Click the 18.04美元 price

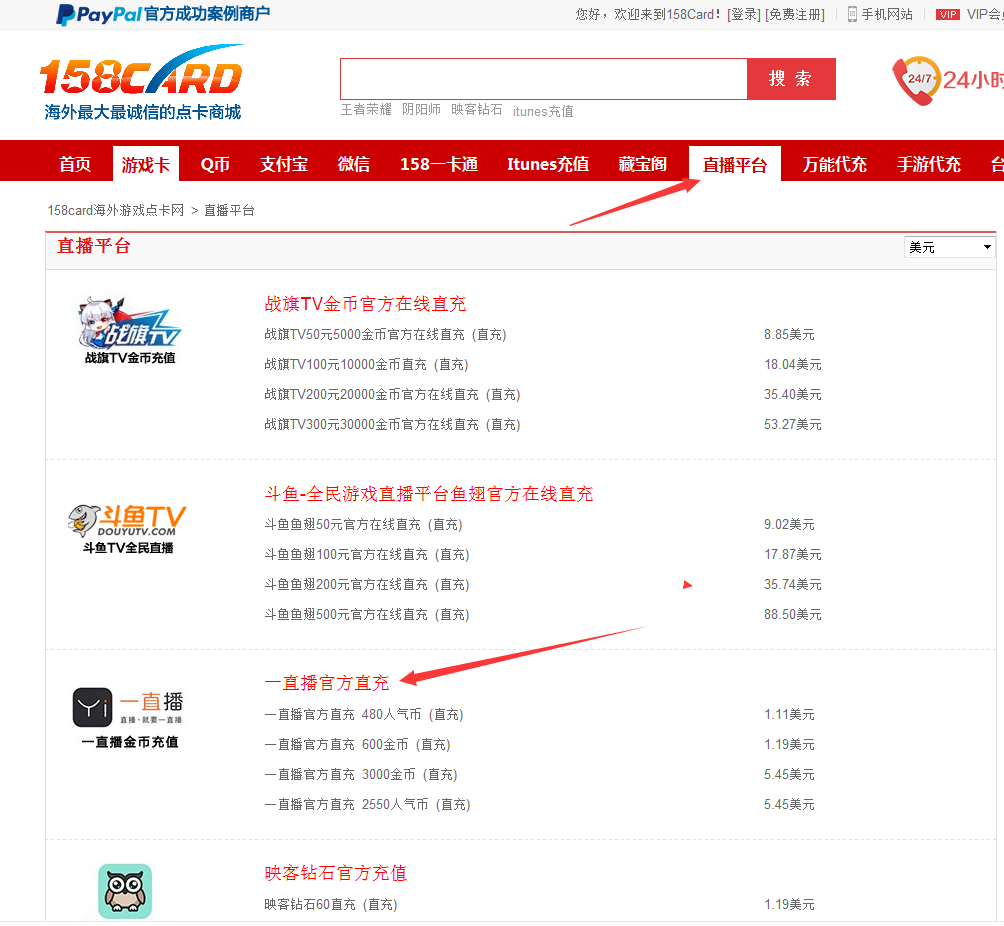[x=793, y=364]
